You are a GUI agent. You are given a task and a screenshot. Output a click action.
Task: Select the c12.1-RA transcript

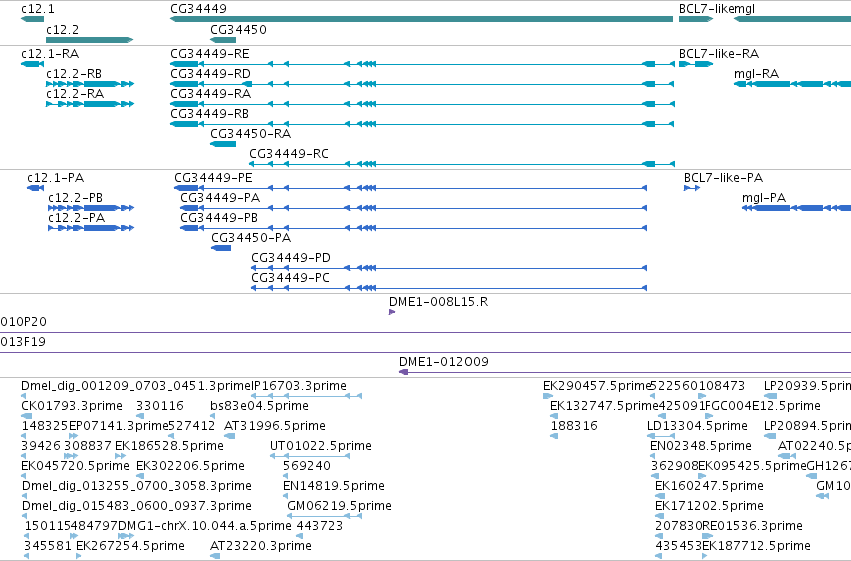[x=33, y=64]
